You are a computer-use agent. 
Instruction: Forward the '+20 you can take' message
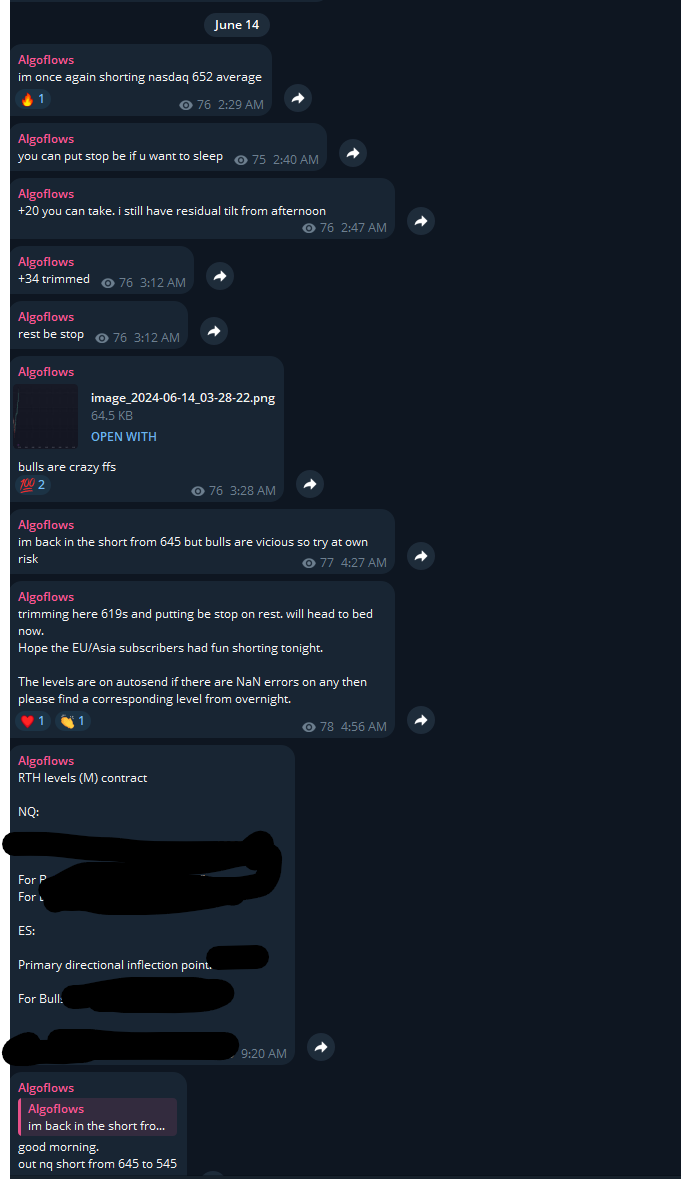[421, 221]
